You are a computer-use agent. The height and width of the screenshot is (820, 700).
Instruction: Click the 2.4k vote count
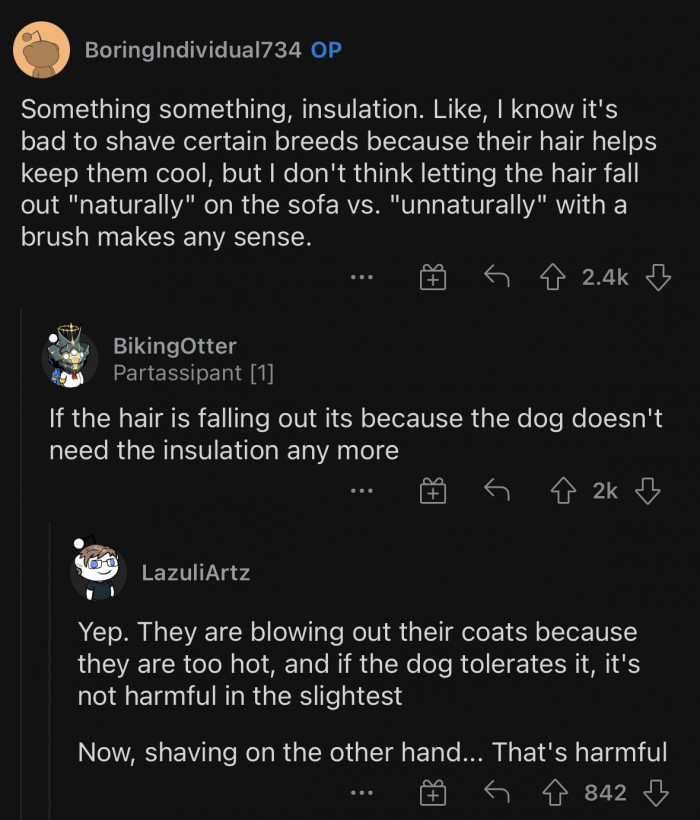pos(603,277)
